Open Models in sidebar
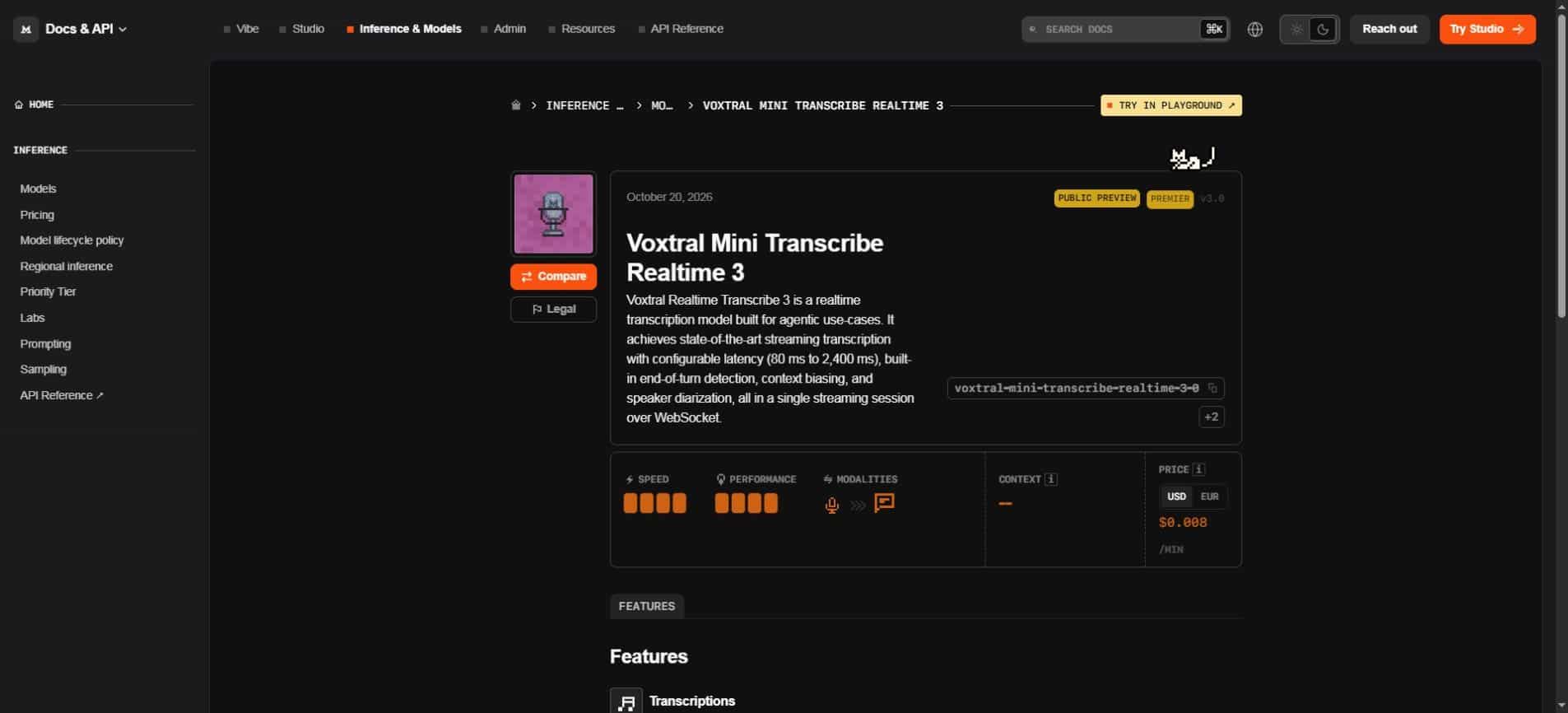 (38, 189)
